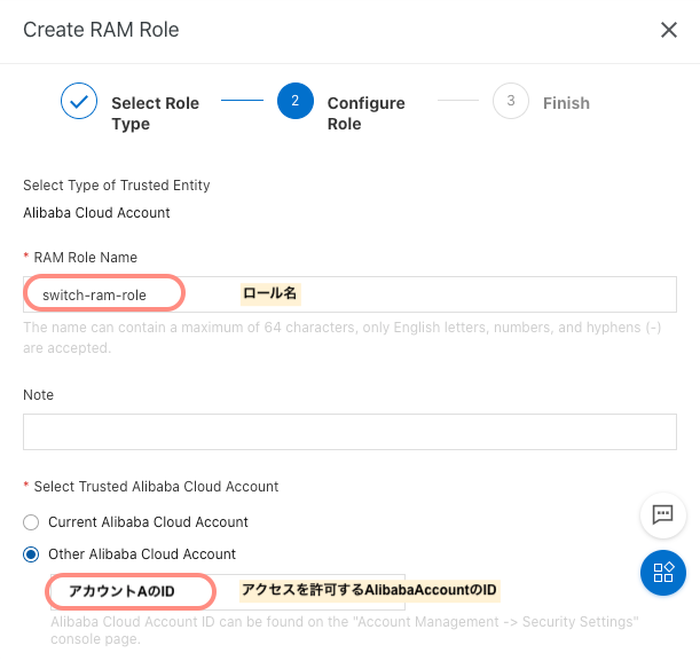The image size is (700, 661).
Task: Click the Create RAM Role title
Action: (101, 30)
